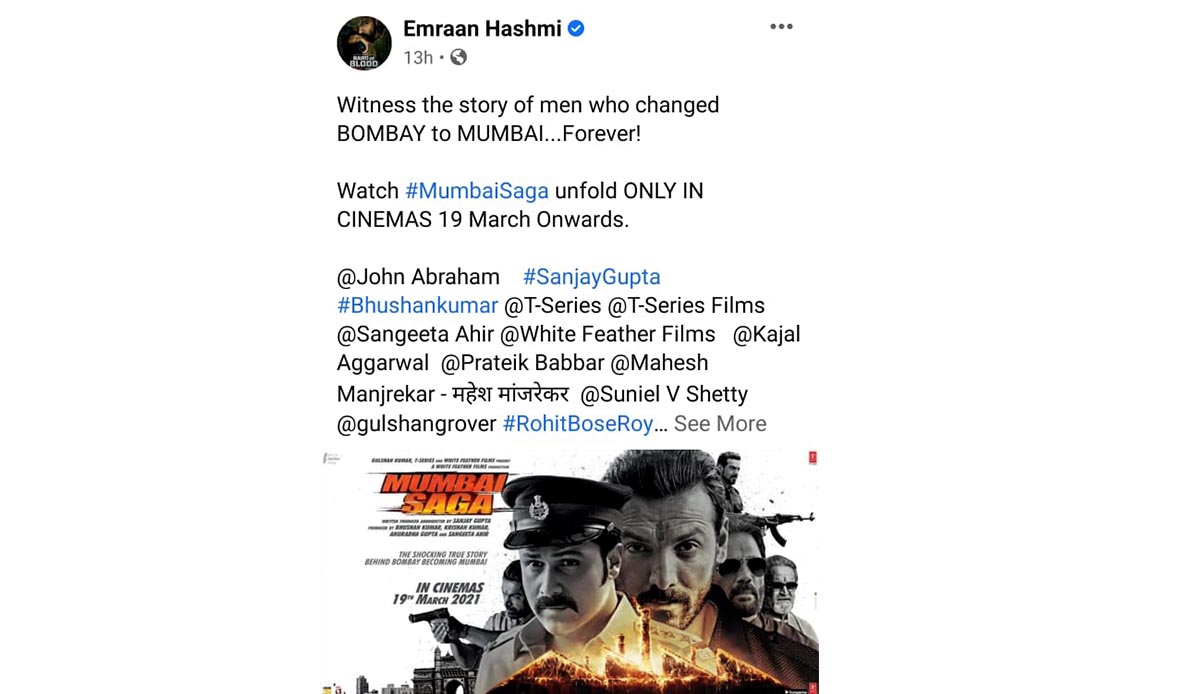Click the @gulshangrover mention
This screenshot has height=694, width=1178.
(x=417, y=424)
